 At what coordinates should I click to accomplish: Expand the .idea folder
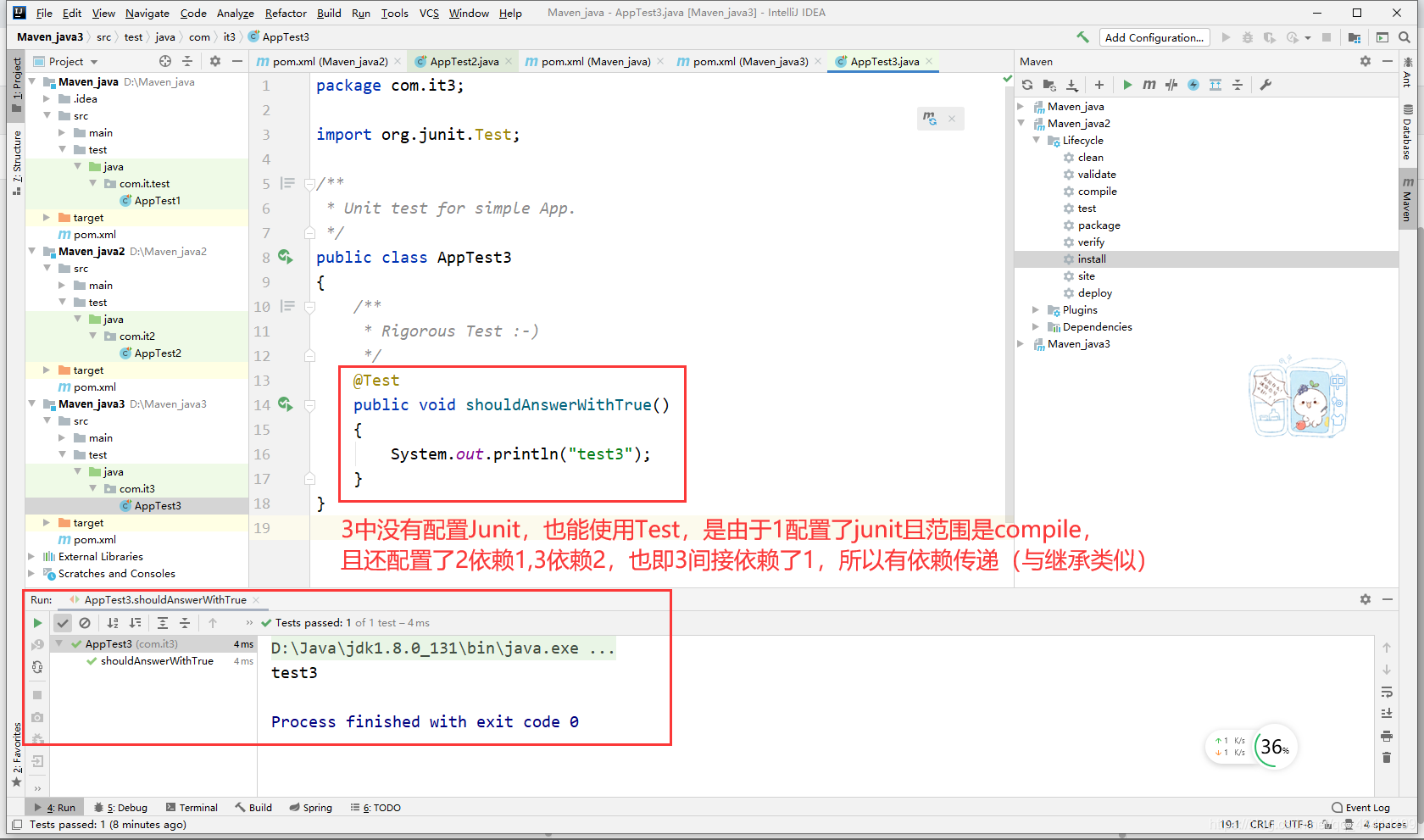[47, 99]
